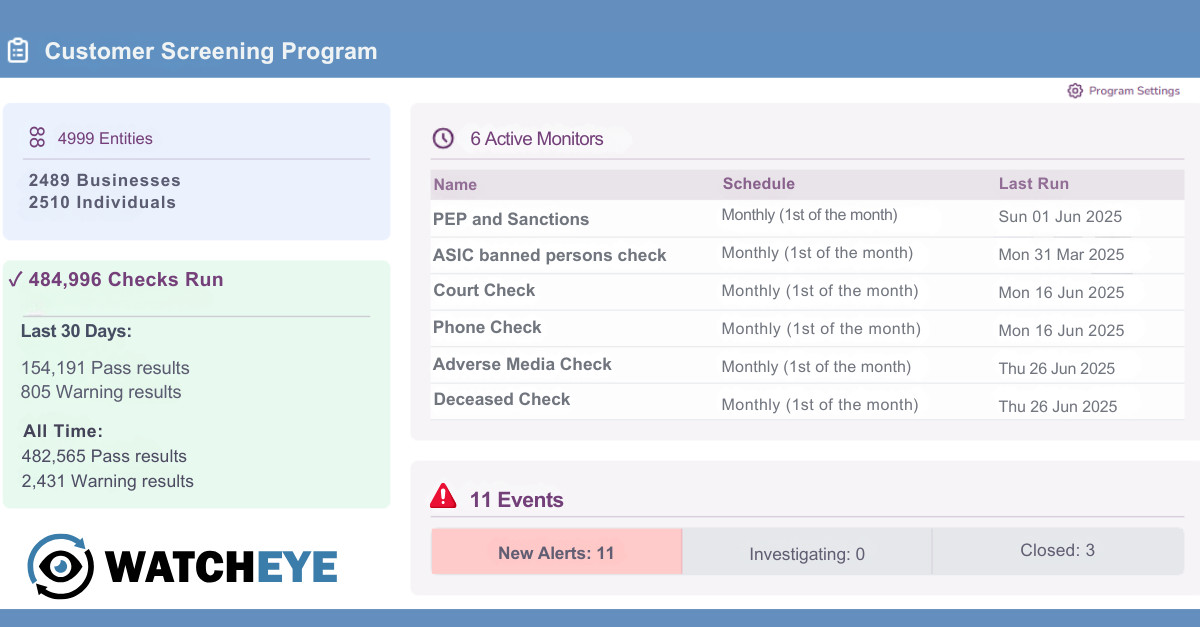1200x627 pixels.
Task: Select the Investigating: 0 tab
Action: tap(807, 553)
